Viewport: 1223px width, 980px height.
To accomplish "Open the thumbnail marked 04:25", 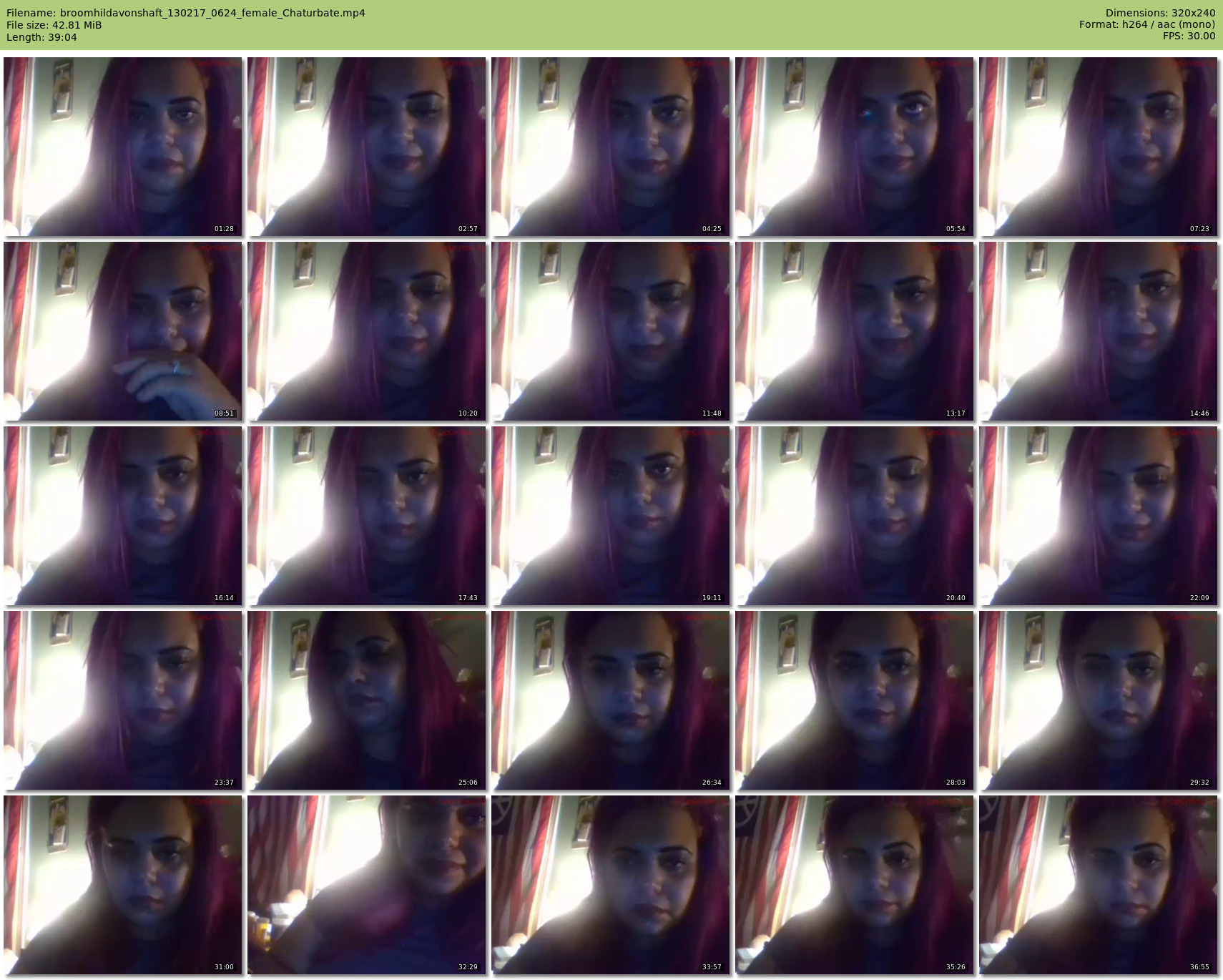I will [x=611, y=147].
